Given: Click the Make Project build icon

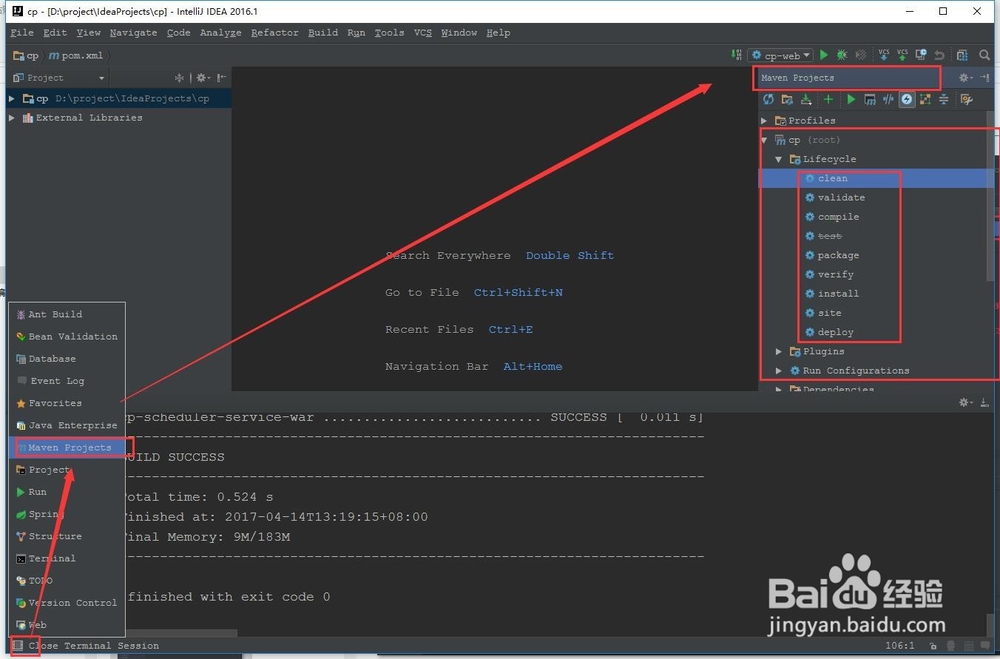Looking at the screenshot, I should tap(736, 56).
